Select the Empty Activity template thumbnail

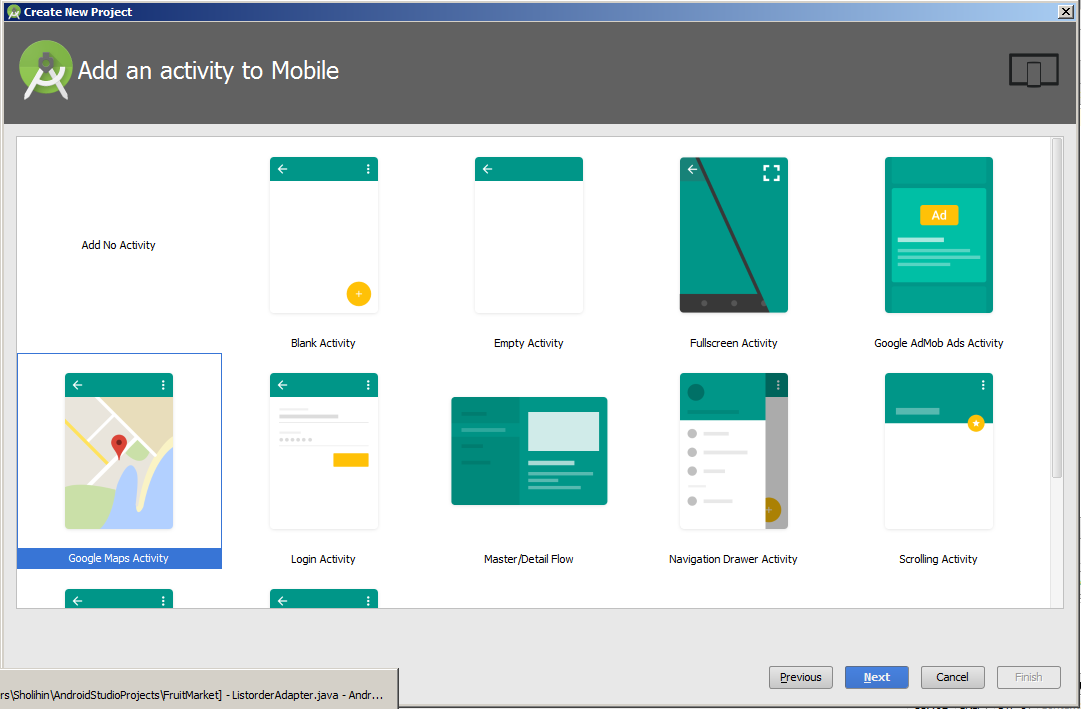click(x=529, y=235)
